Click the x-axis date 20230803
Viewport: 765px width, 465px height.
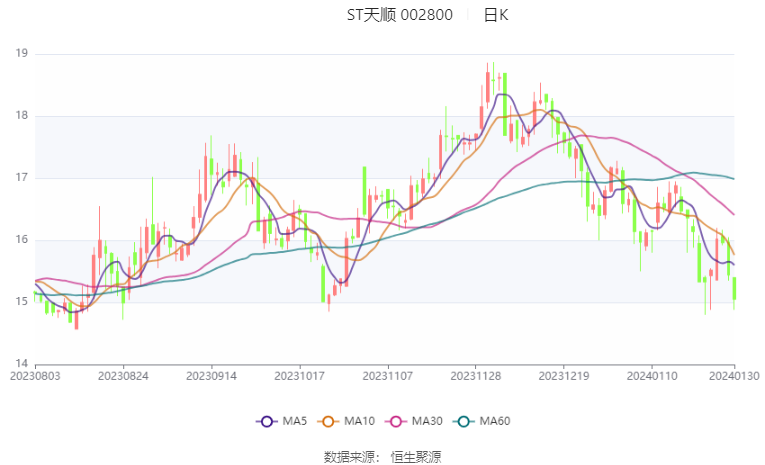point(35,376)
